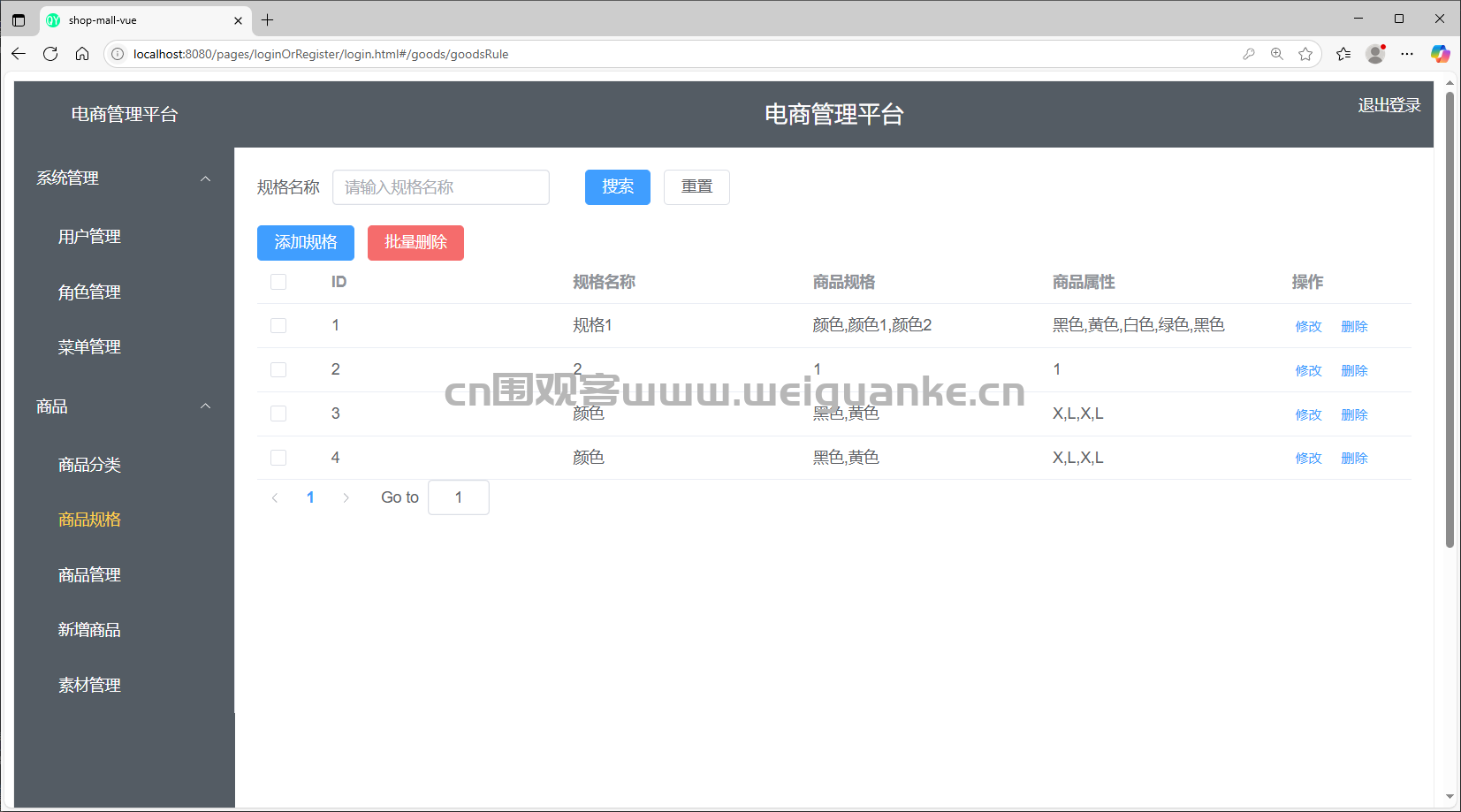Open the password key icon in address bar
This screenshot has width=1461, height=812.
click(x=1249, y=54)
